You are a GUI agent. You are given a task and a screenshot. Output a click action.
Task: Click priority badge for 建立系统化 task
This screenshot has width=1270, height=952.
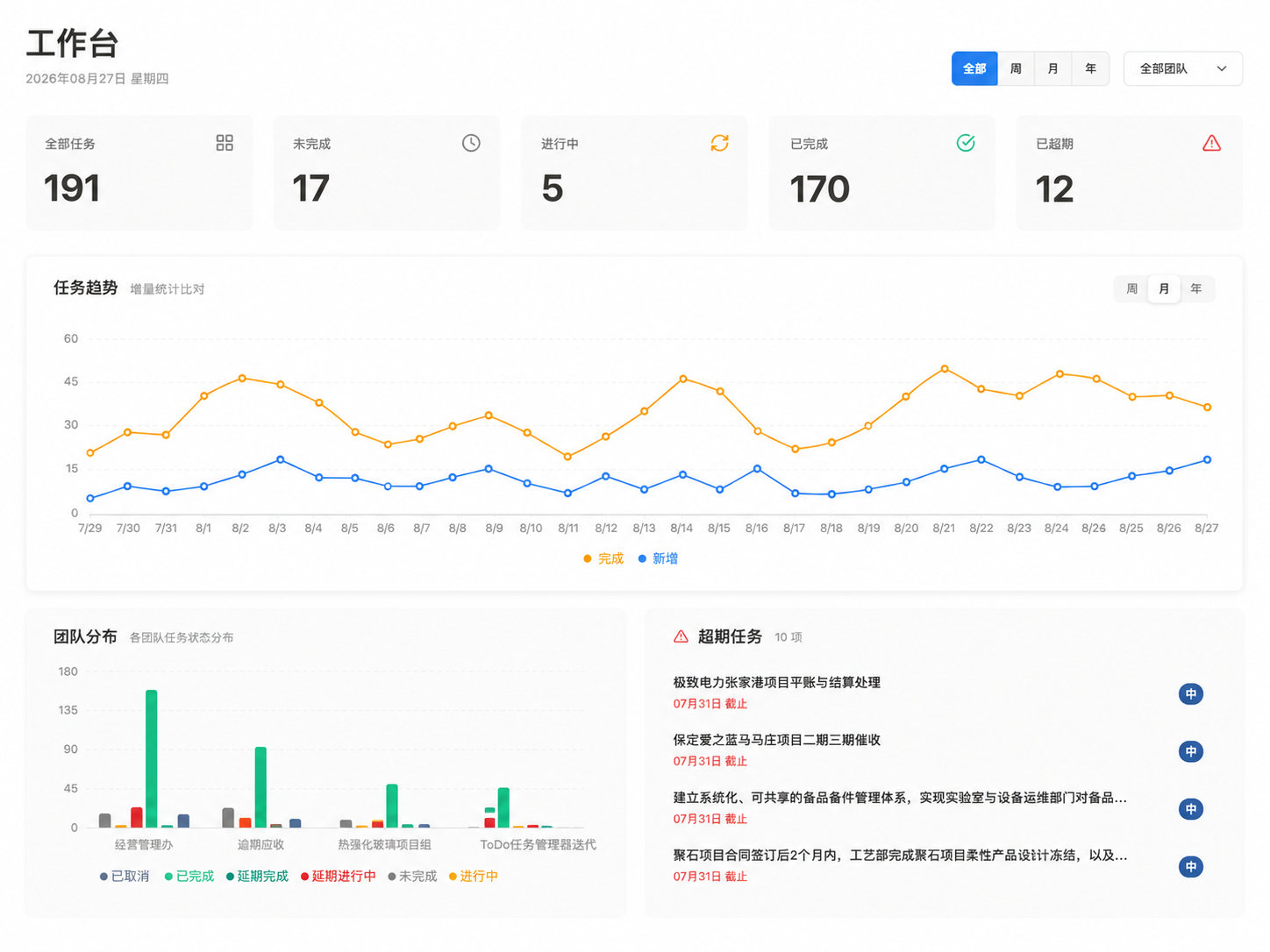tap(1190, 809)
